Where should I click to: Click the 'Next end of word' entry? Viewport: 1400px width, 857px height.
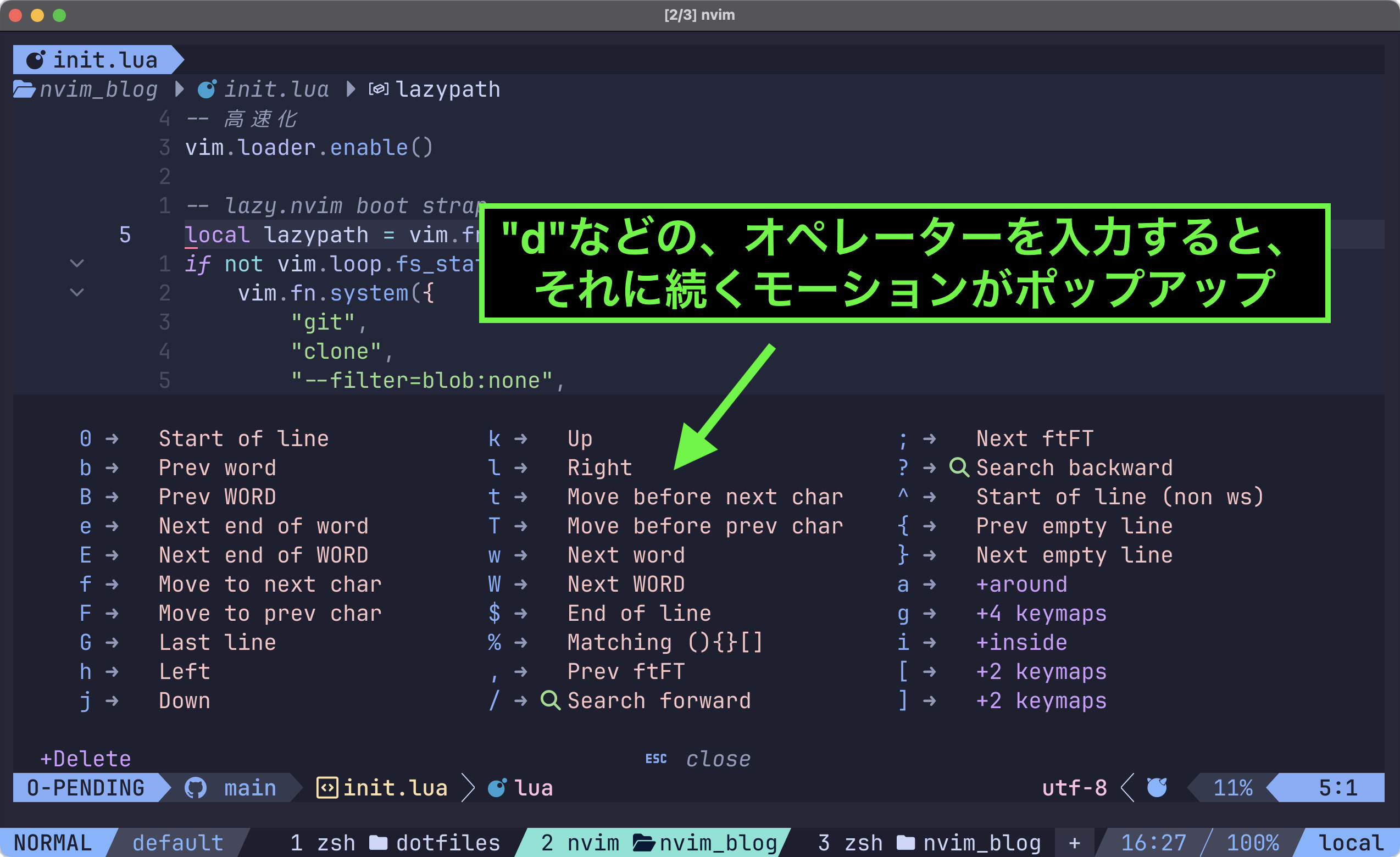click(264, 526)
